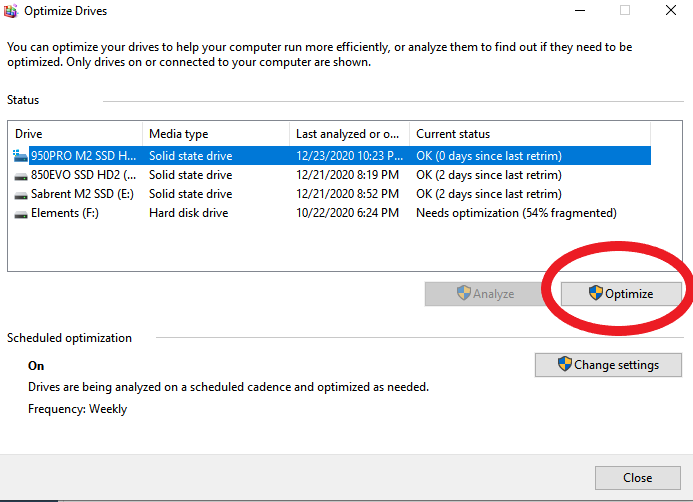Screen dimensions: 693x502
Task: Click the 'Frequency: Weekly' text
Action: (77, 409)
